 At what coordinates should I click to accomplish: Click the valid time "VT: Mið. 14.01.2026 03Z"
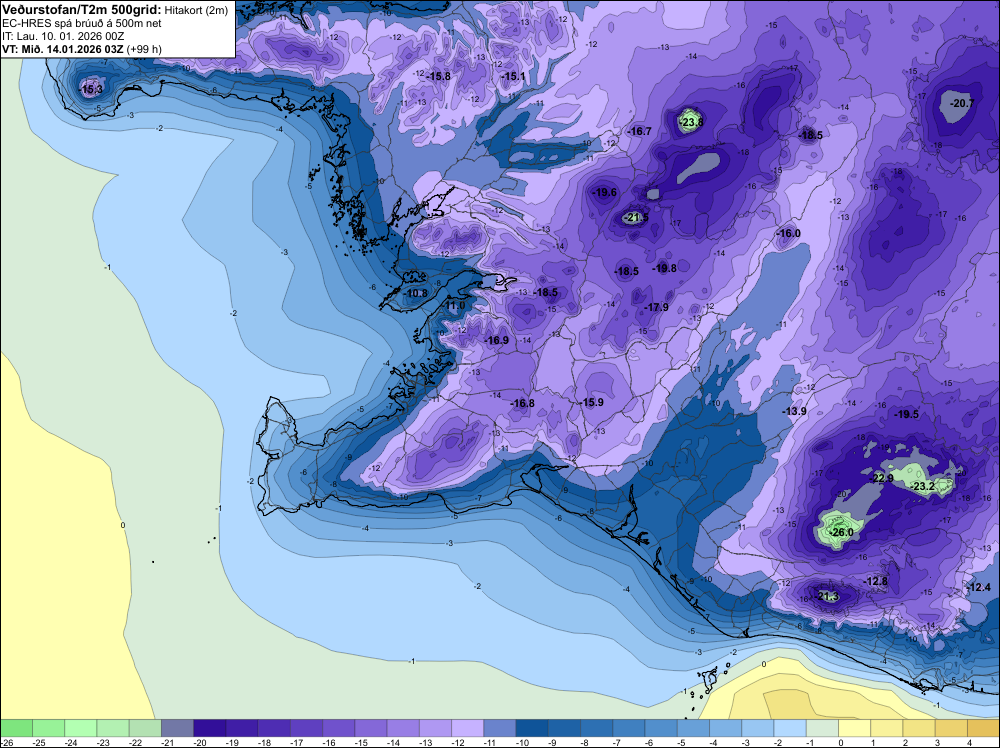pyautogui.click(x=63, y=49)
